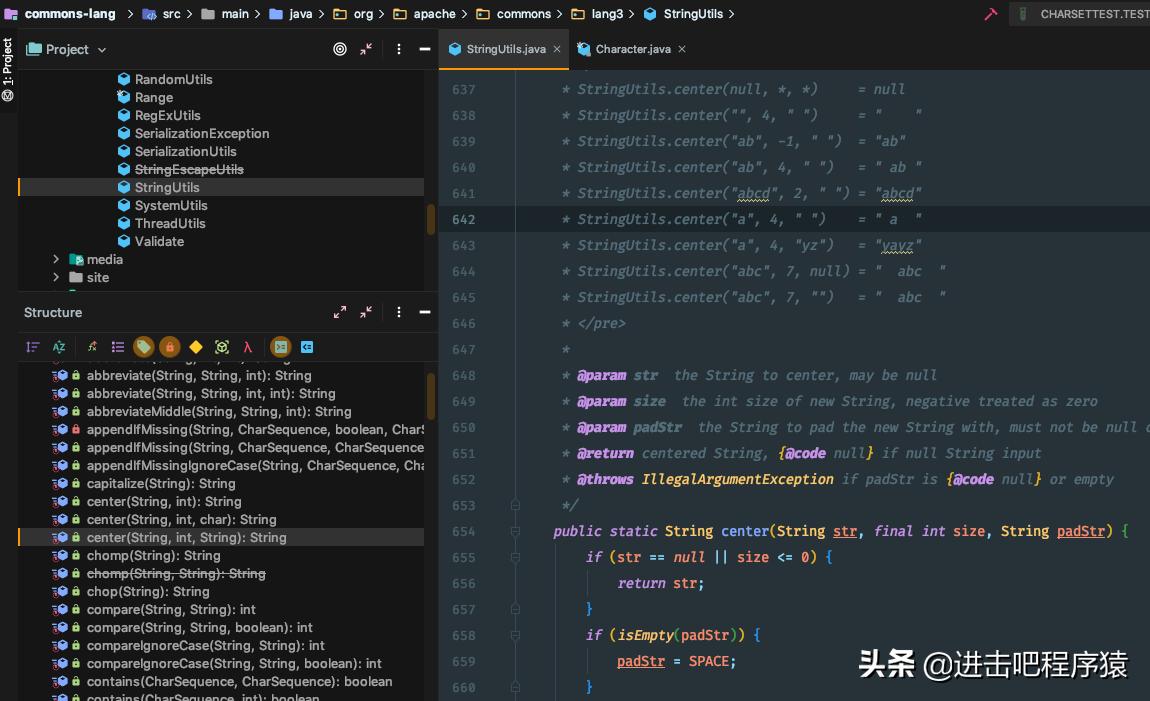Expand all nodes in Structure panel

[x=340, y=312]
